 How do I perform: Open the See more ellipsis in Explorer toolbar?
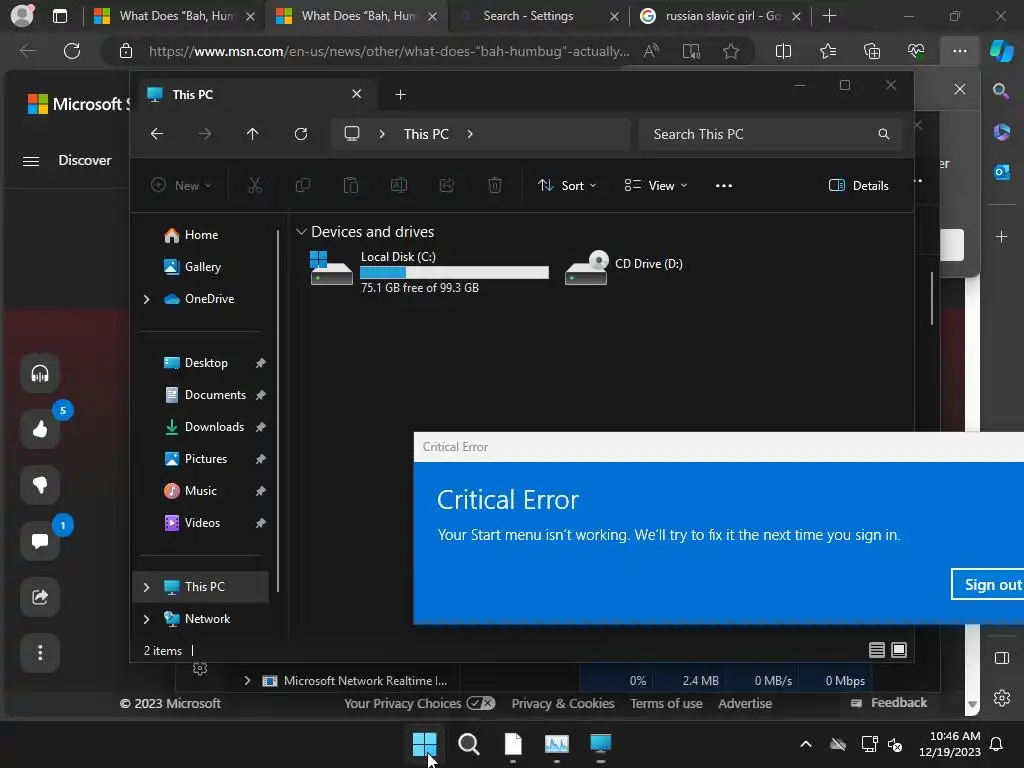point(724,185)
